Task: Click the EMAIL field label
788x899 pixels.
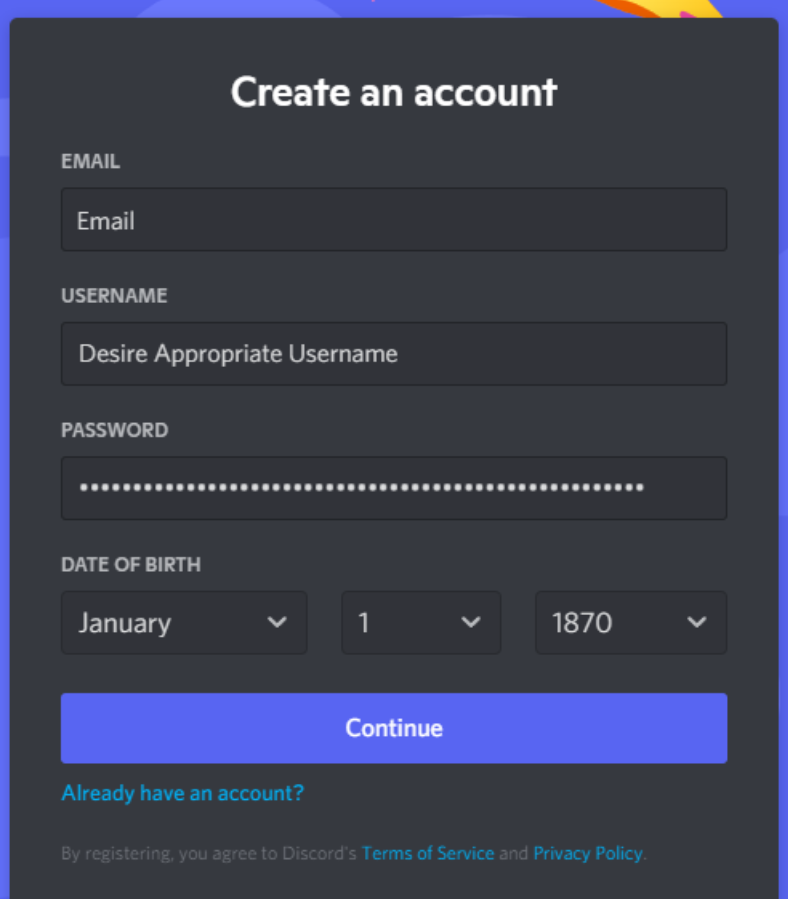Action: pos(91,162)
